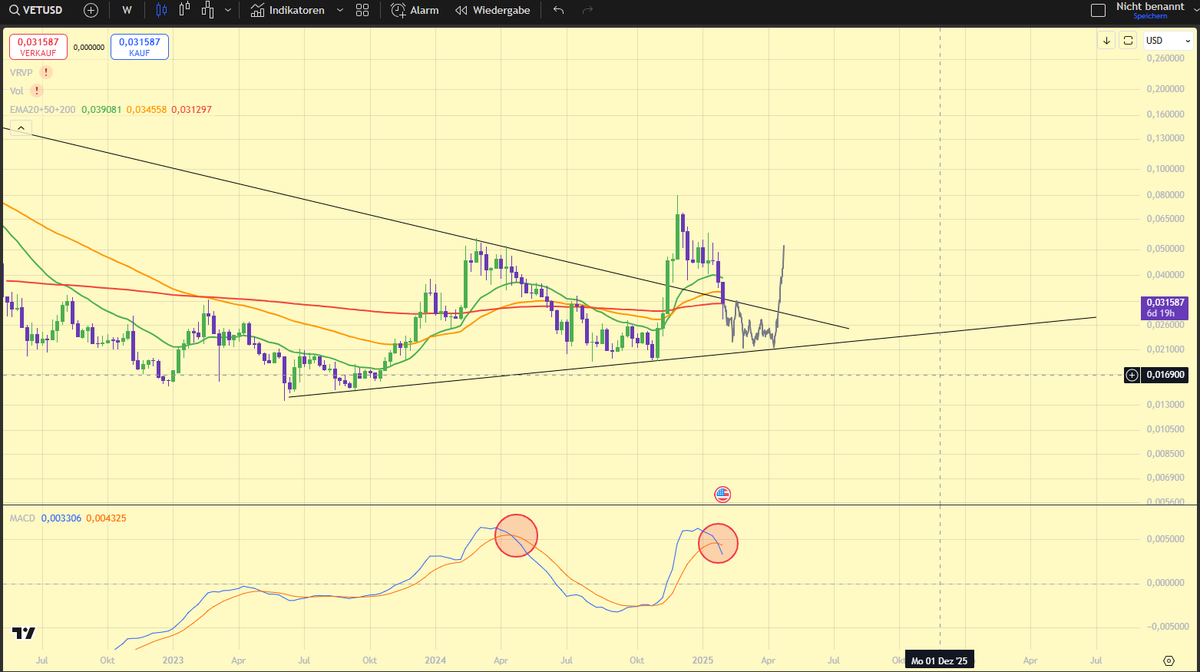Screen dimensions: 1200x672
Task: Click the 2023 label on time axis
Action: click(173, 661)
